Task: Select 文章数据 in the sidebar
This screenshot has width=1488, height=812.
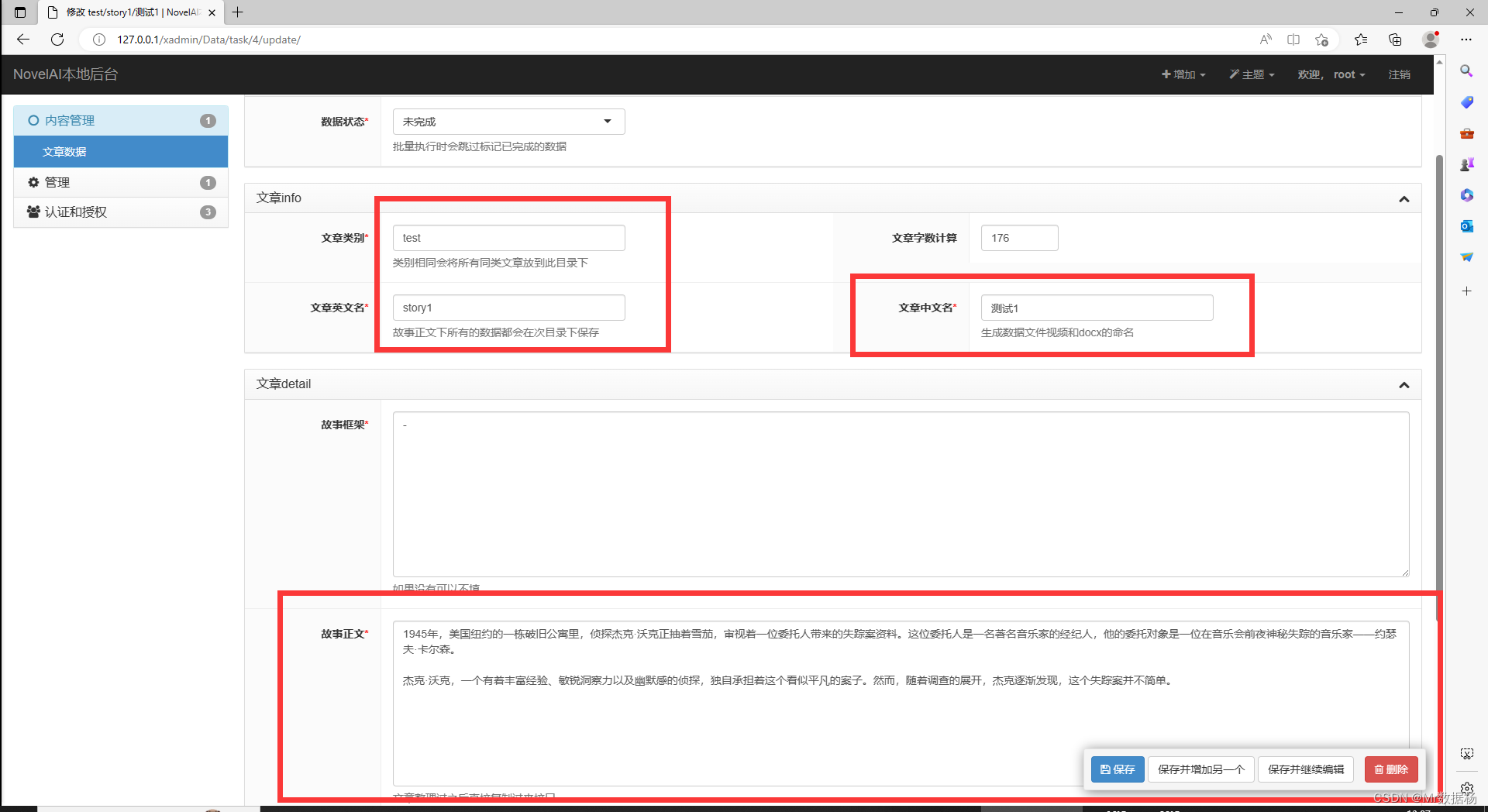Action: coord(121,152)
